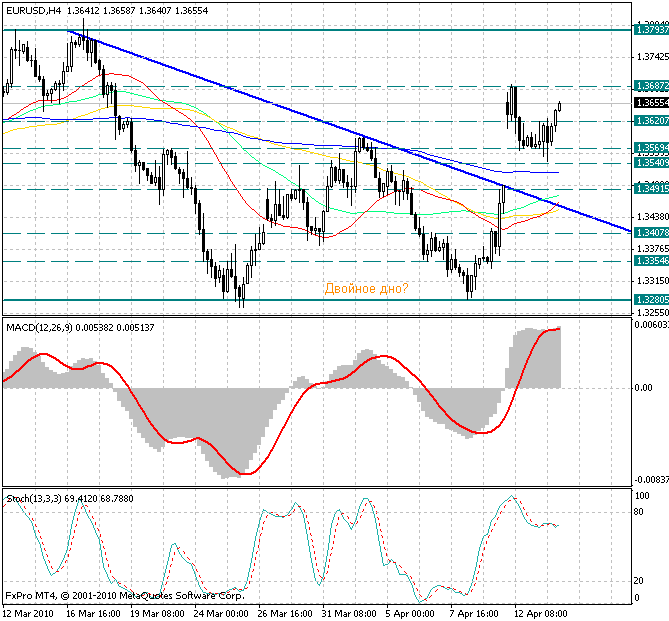The height and width of the screenshot is (621, 669).
Task: Click the 1.33150 price scale value
Action: click(x=652, y=280)
